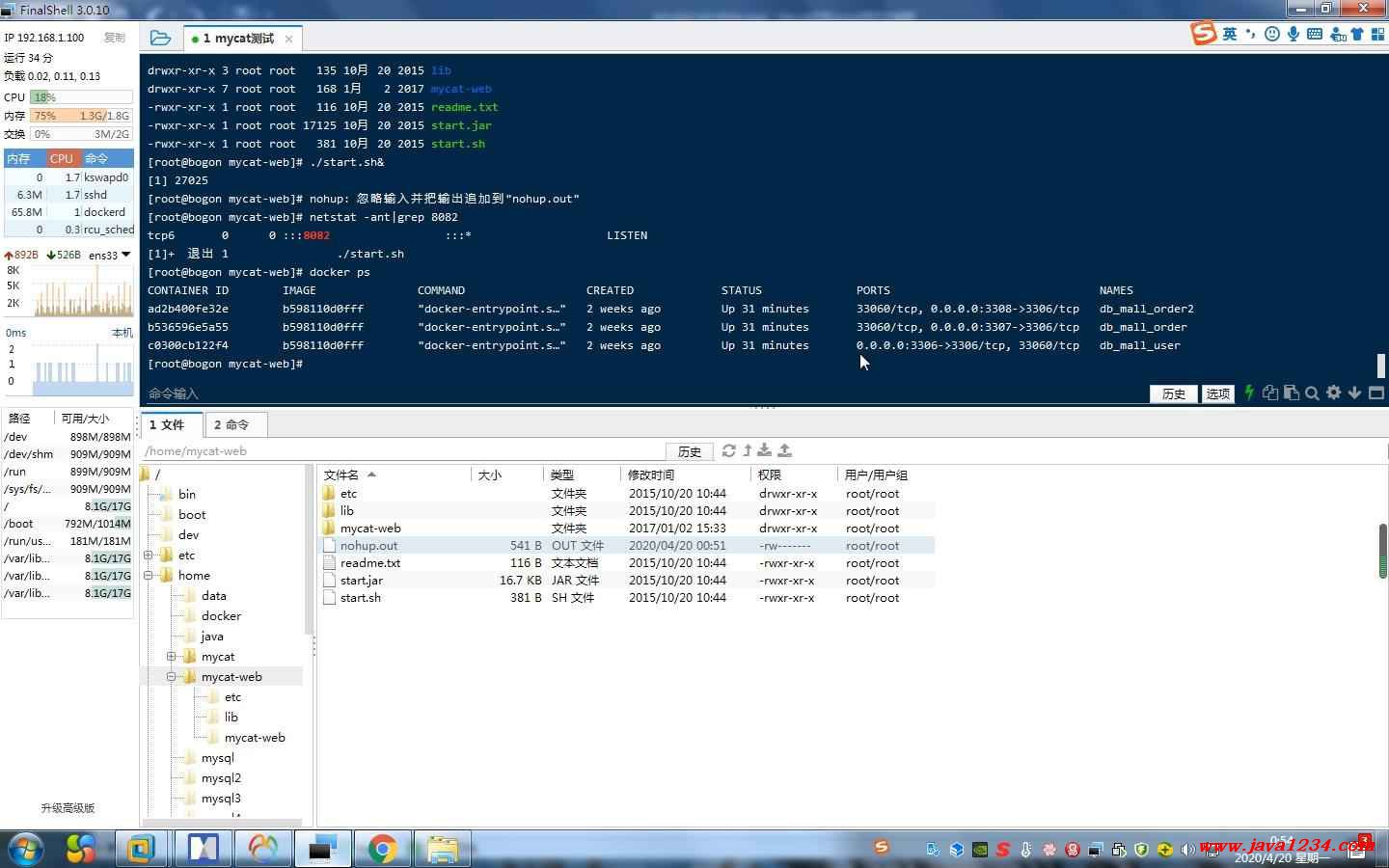Click the green lightning quick command icon

tap(1249, 393)
